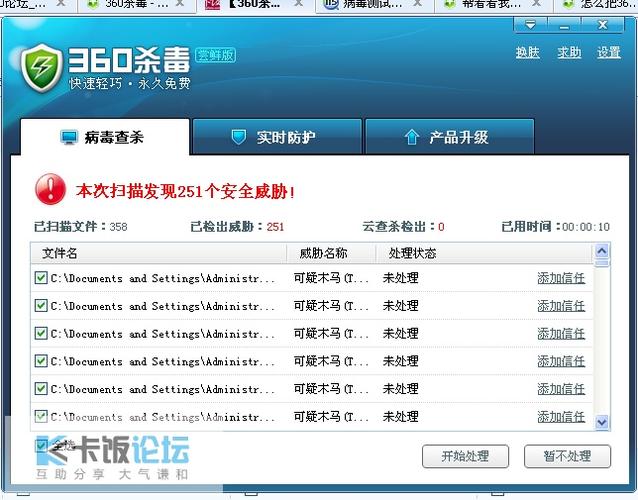
Task: Start processing with 开始处理 button
Action: (x=465, y=456)
